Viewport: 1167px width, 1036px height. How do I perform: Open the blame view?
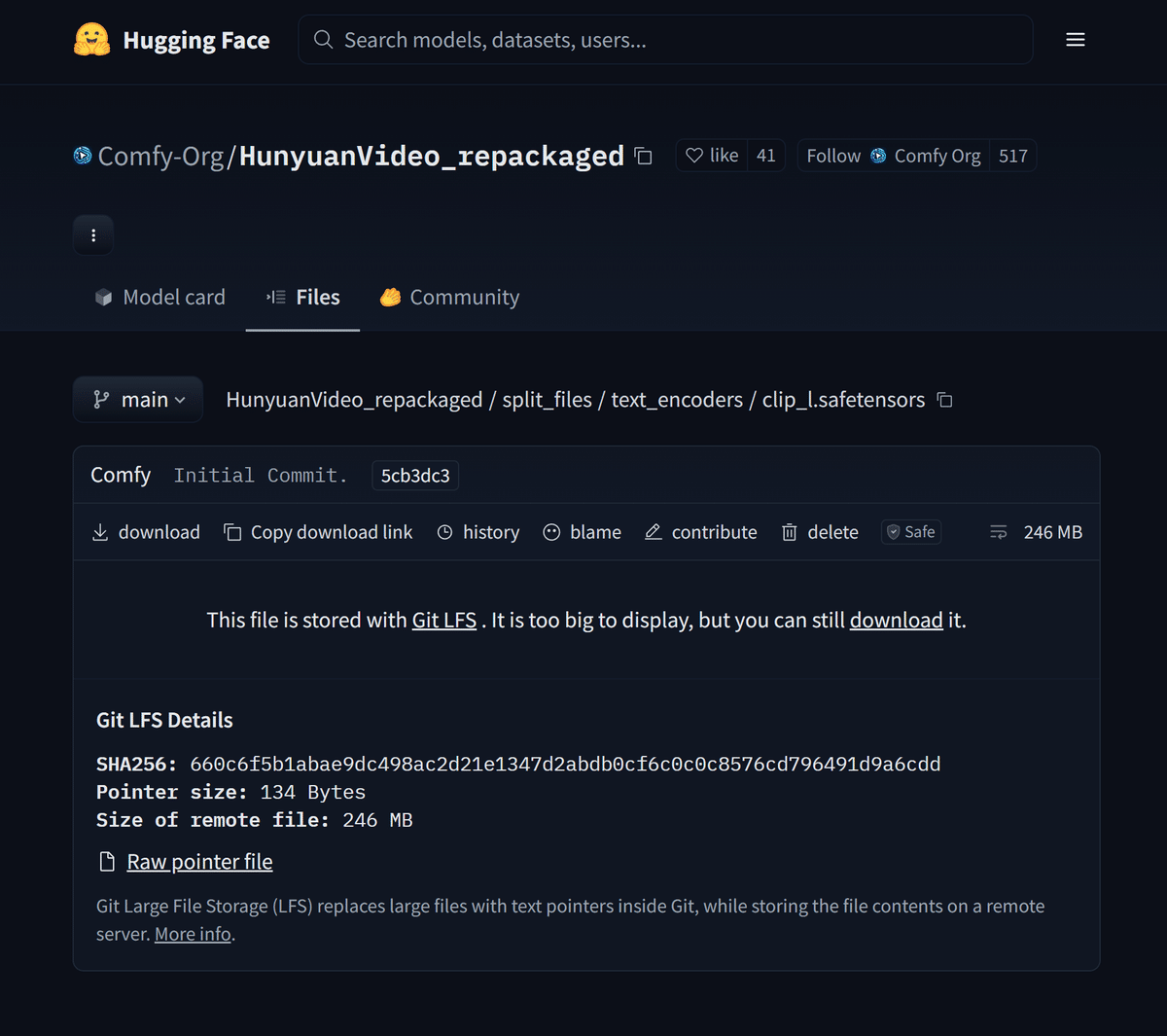click(x=583, y=532)
